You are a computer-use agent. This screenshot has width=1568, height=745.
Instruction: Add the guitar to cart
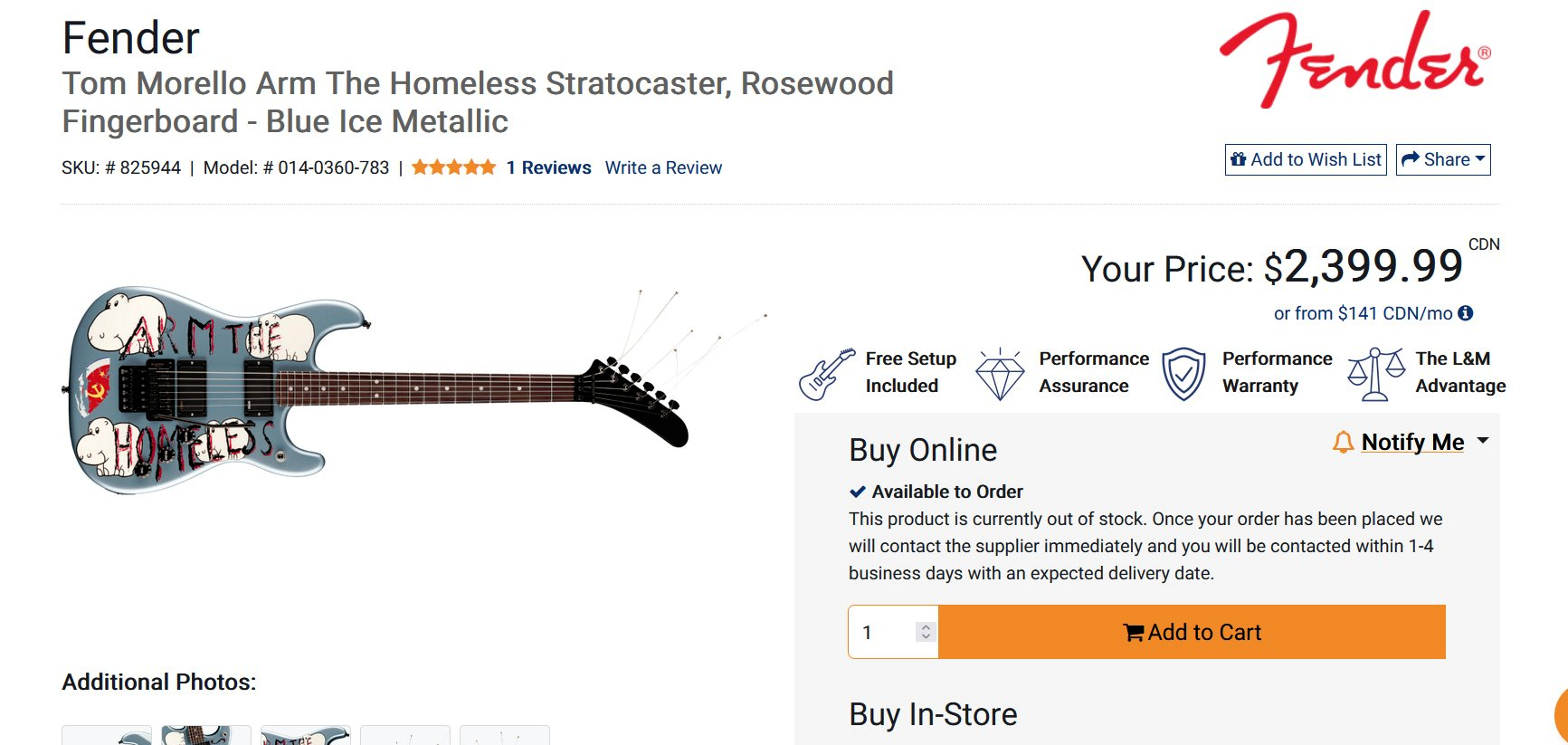pyautogui.click(x=1192, y=632)
